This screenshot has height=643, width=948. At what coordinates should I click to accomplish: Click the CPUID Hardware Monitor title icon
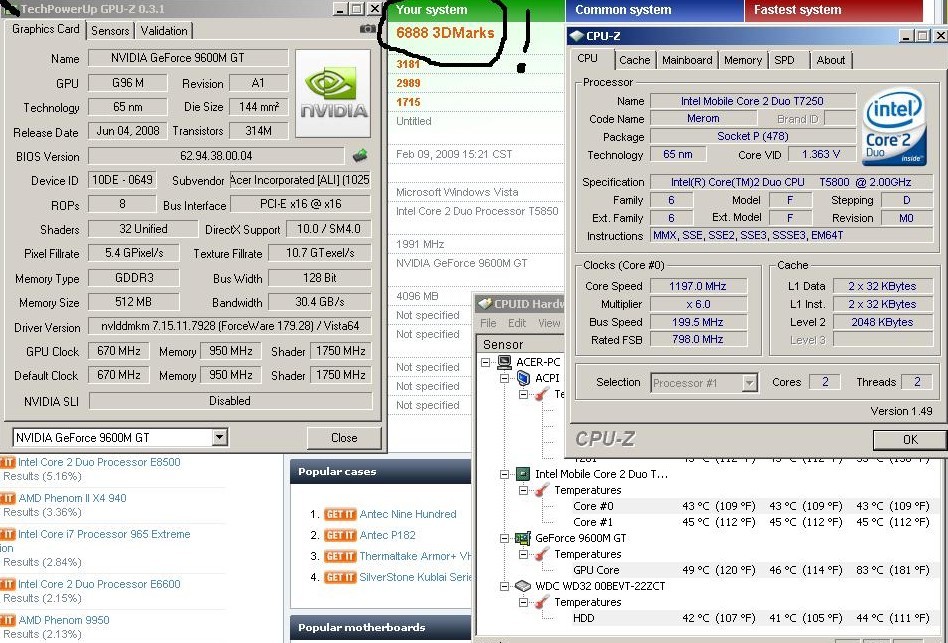click(485, 303)
